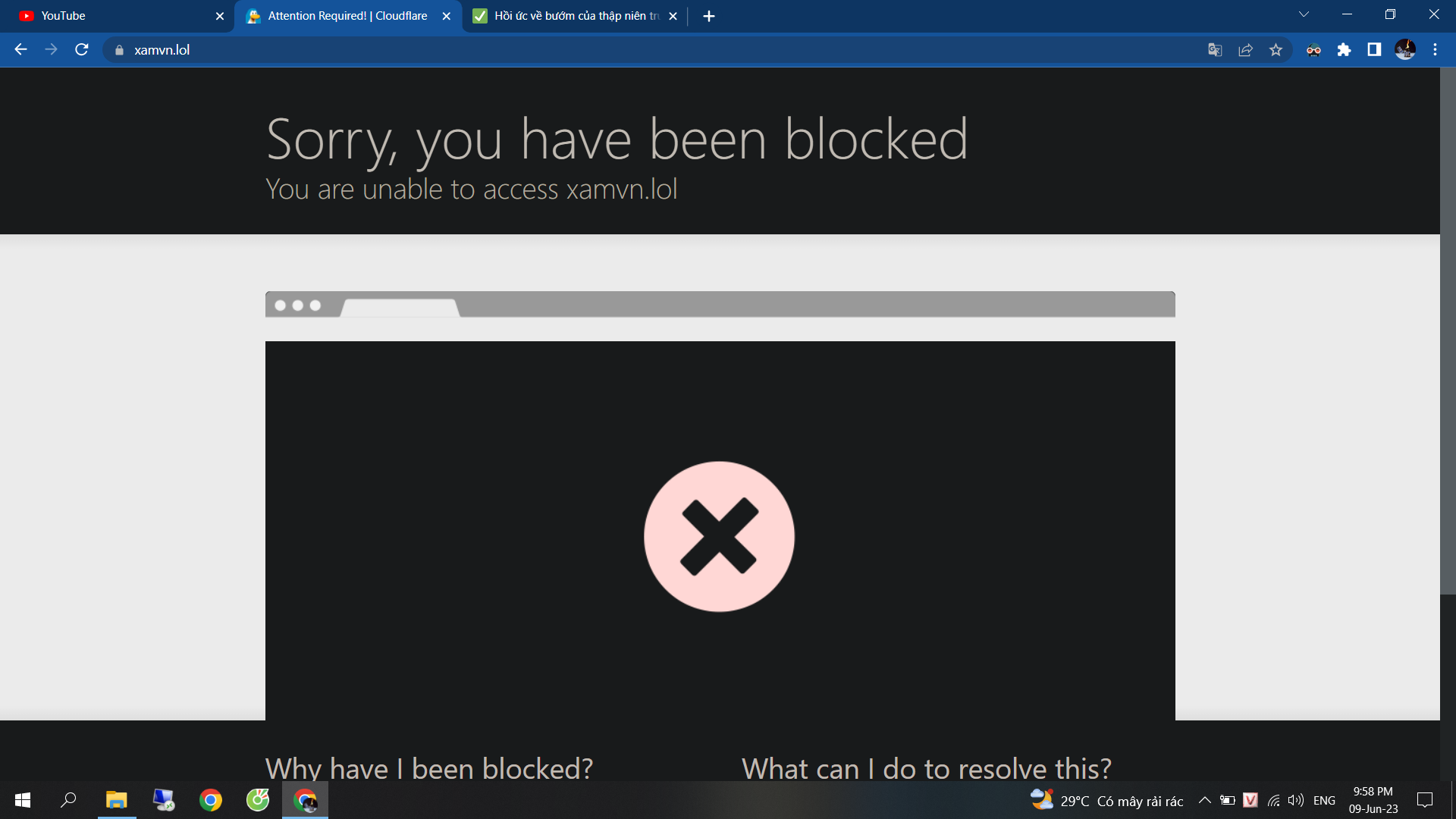1456x819 pixels.
Task: Show hidden system tray icons
Action: point(1204,800)
